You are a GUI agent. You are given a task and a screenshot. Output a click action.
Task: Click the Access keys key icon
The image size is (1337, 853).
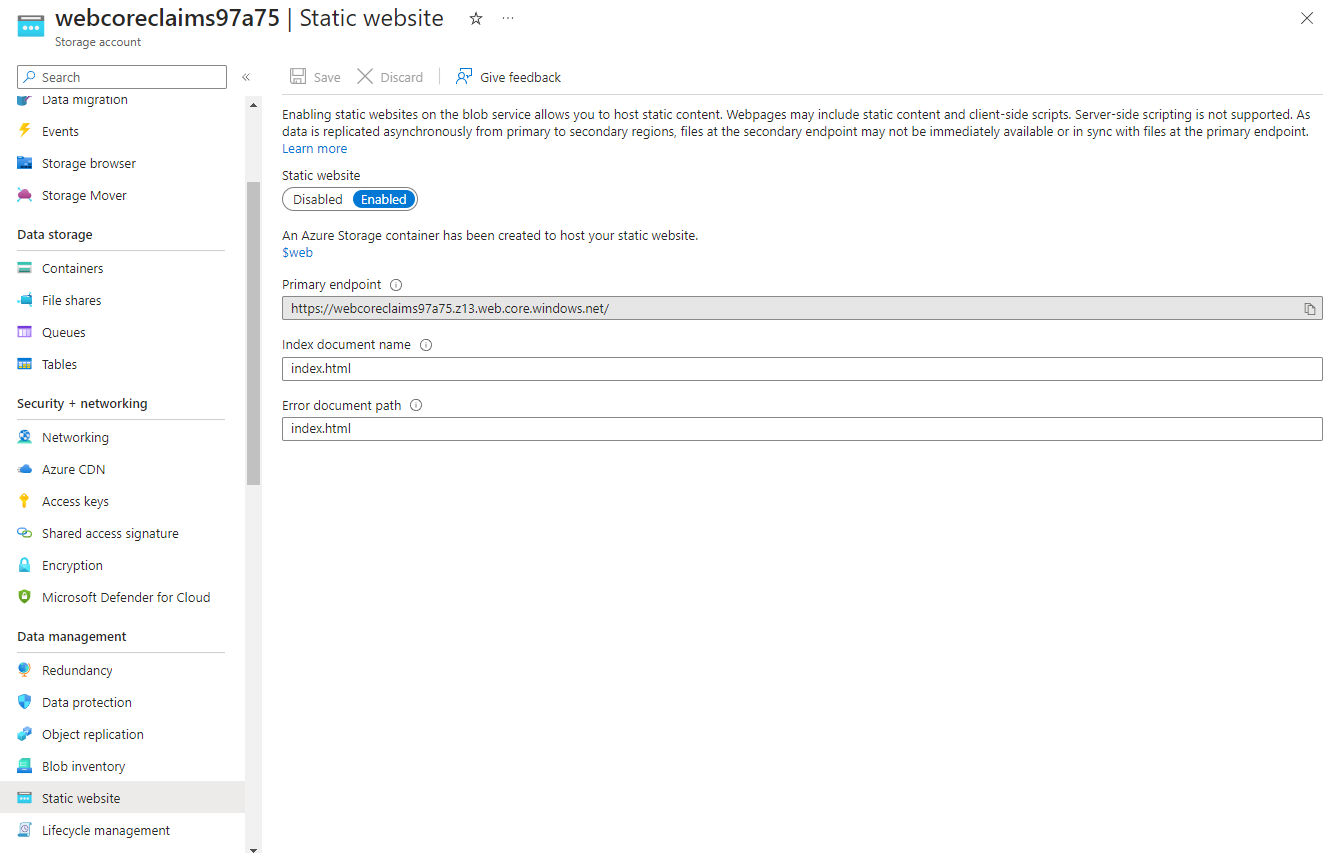point(25,501)
